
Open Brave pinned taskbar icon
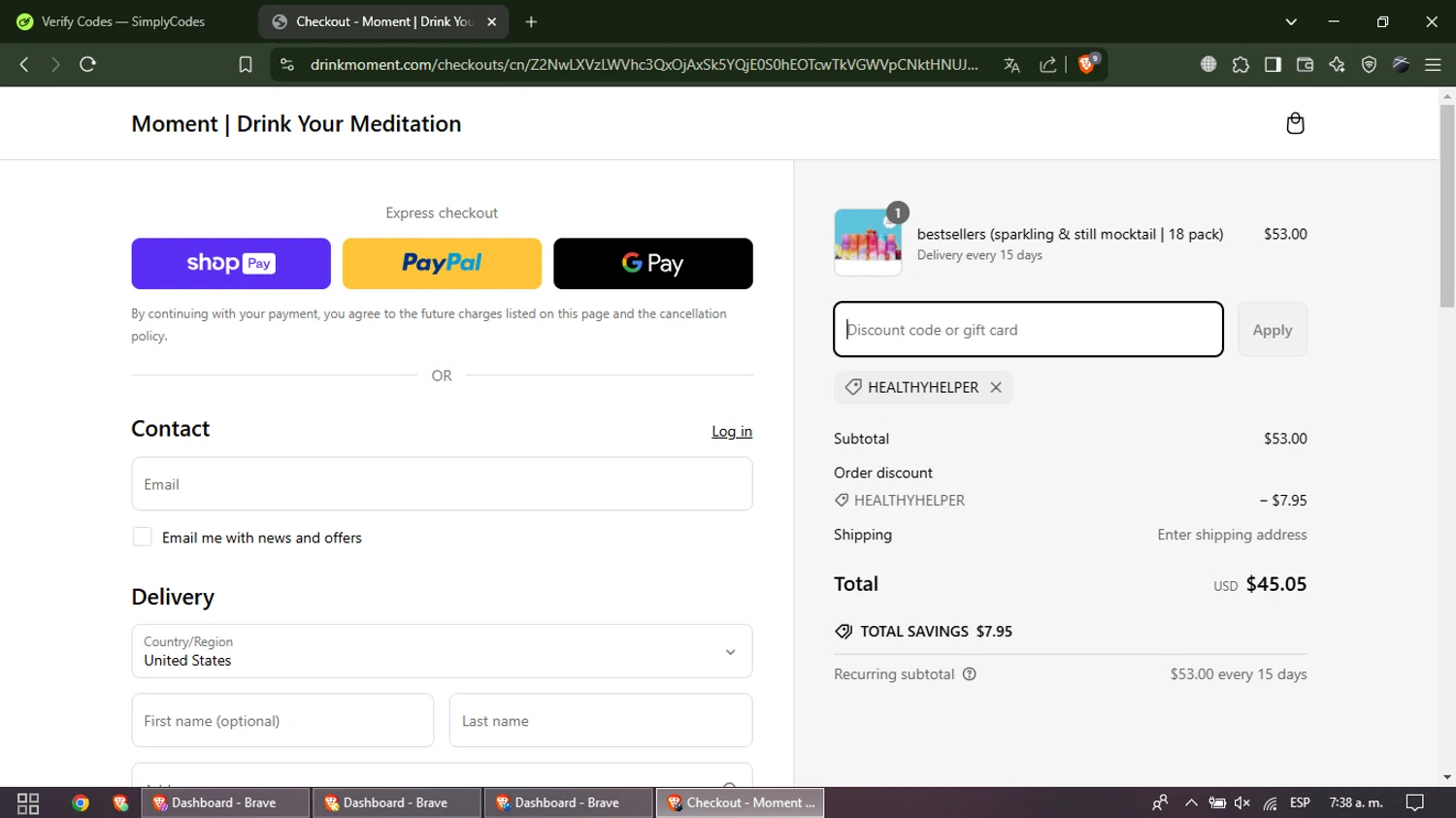[120, 803]
